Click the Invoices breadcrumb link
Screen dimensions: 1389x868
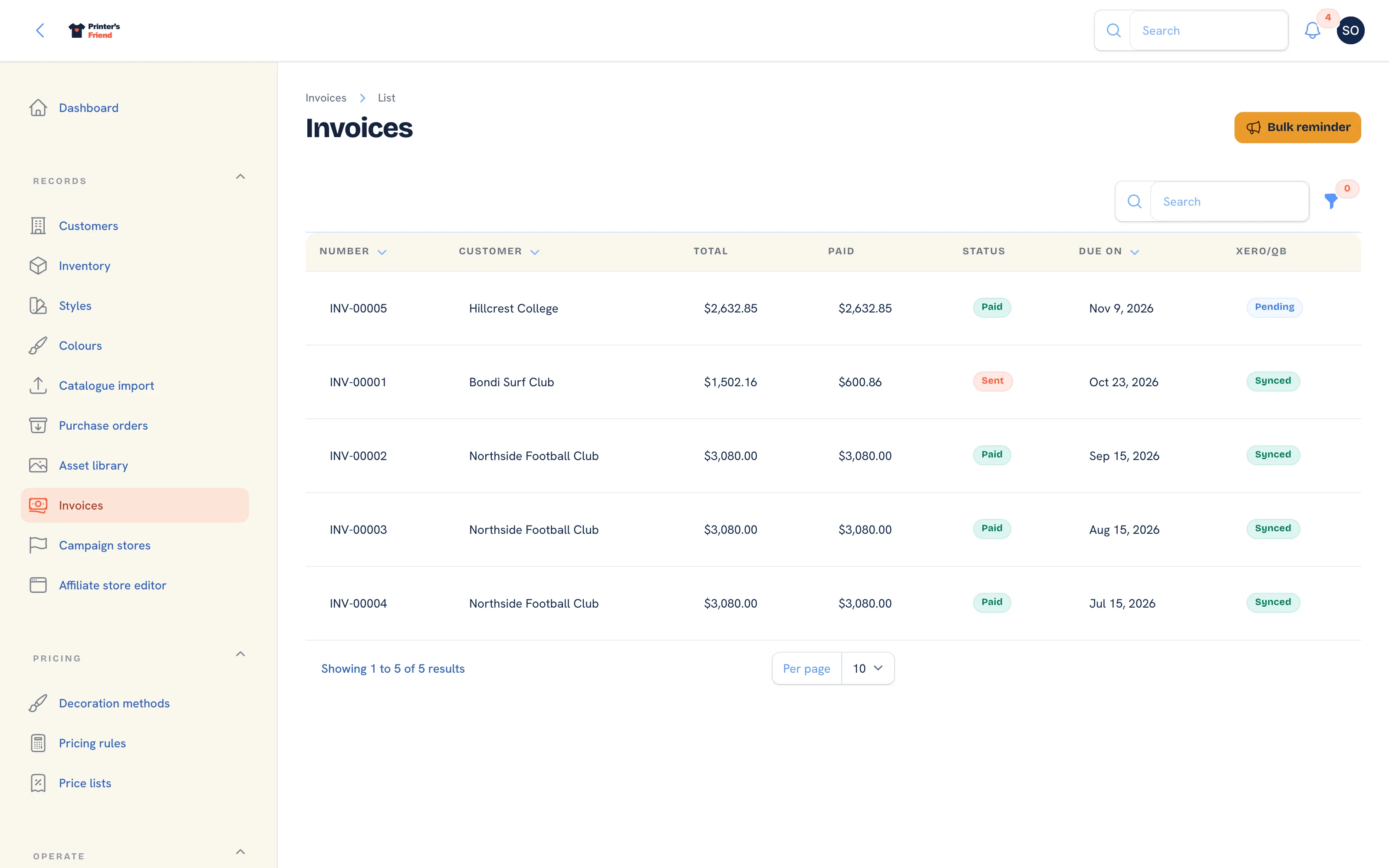(x=326, y=98)
